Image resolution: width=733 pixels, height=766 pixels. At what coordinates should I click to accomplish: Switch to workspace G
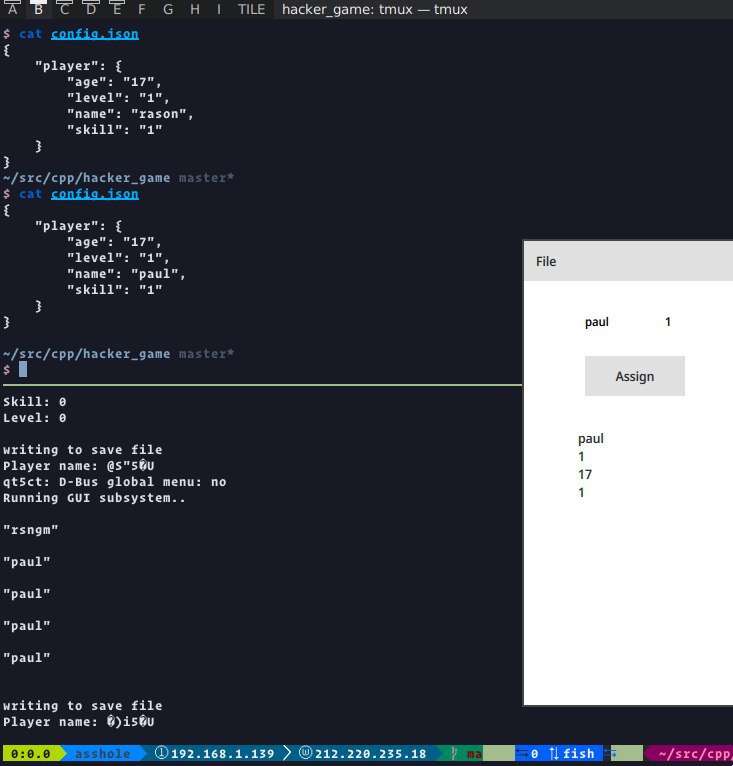click(168, 9)
